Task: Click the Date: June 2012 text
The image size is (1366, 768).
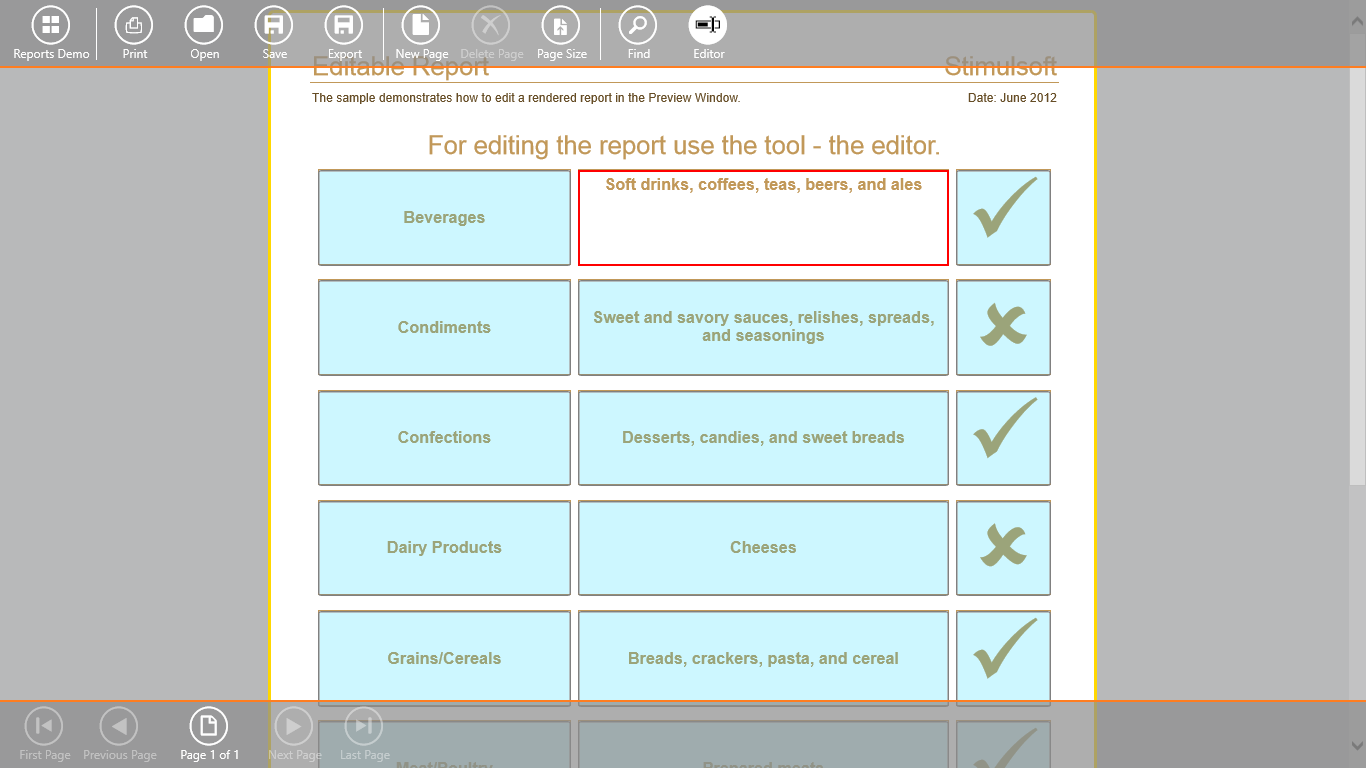Action: (x=1012, y=98)
